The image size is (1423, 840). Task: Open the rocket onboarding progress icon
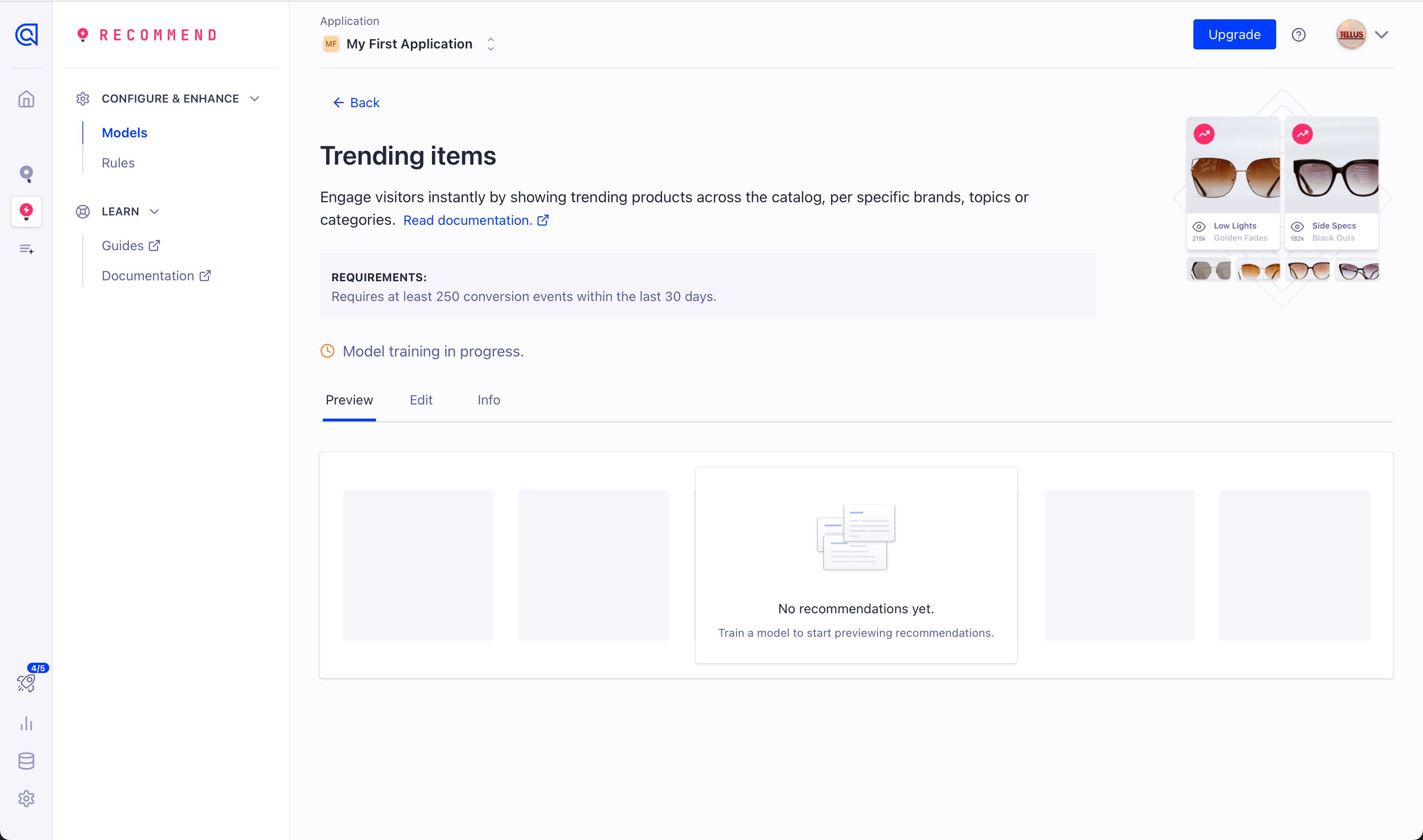click(x=26, y=682)
